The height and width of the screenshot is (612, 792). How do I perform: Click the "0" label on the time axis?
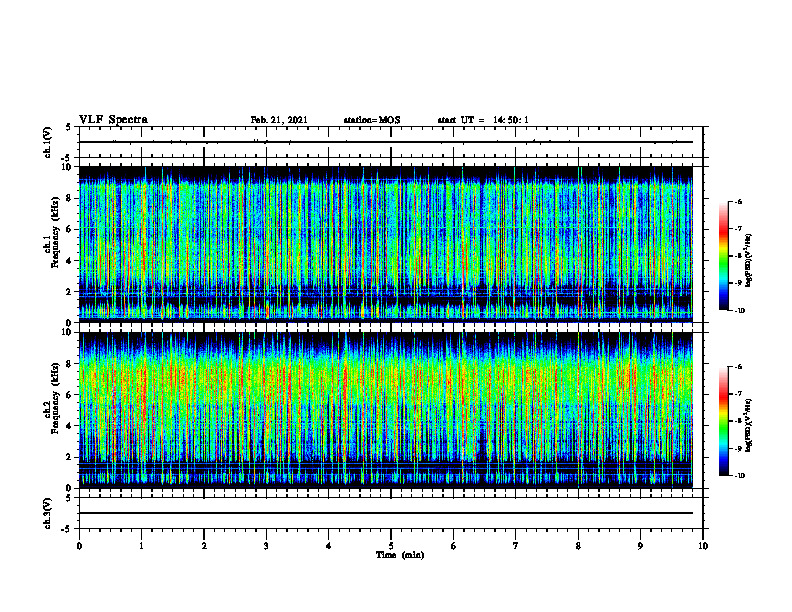pos(79,546)
